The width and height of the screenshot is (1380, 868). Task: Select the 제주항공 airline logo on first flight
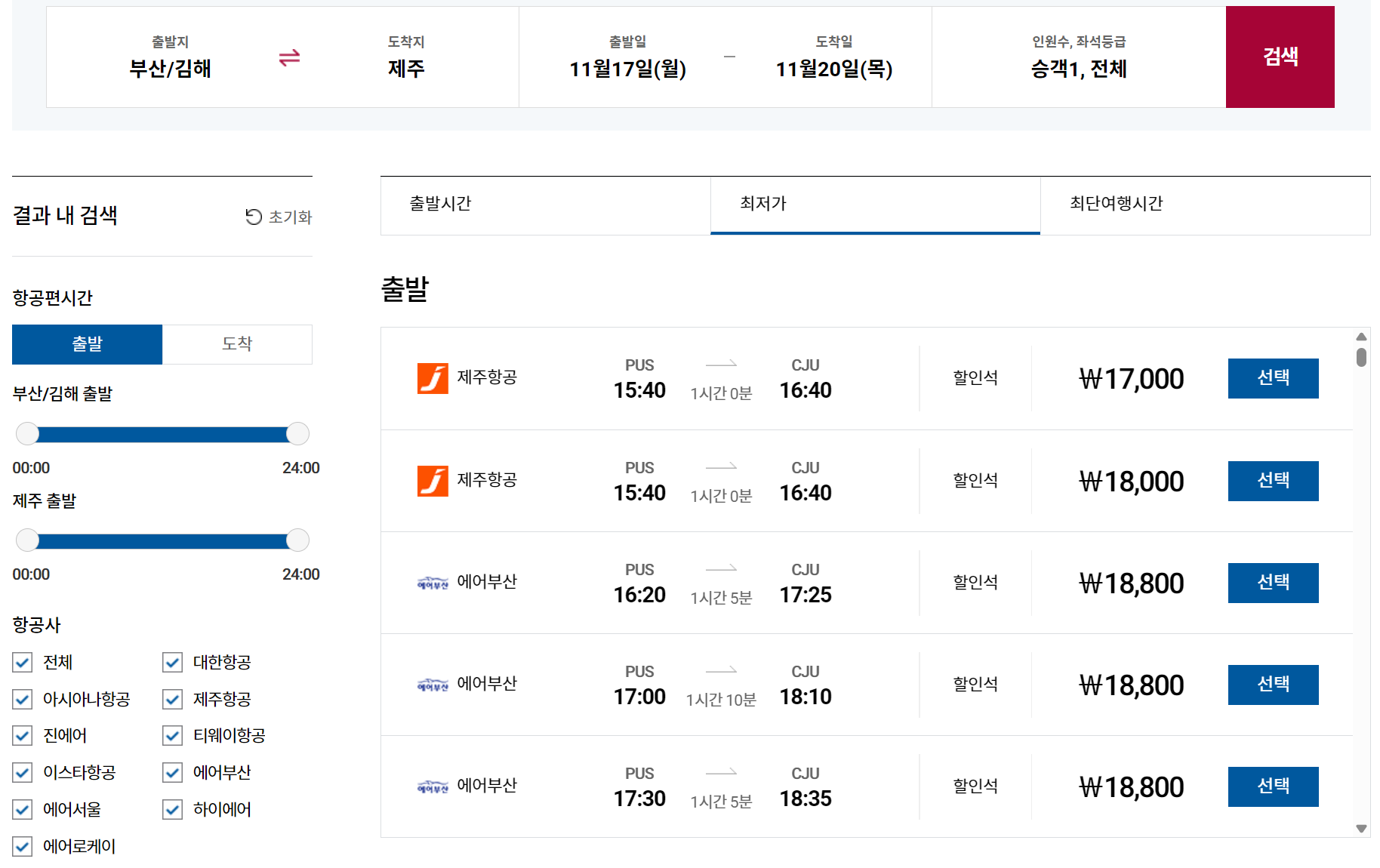(x=433, y=378)
